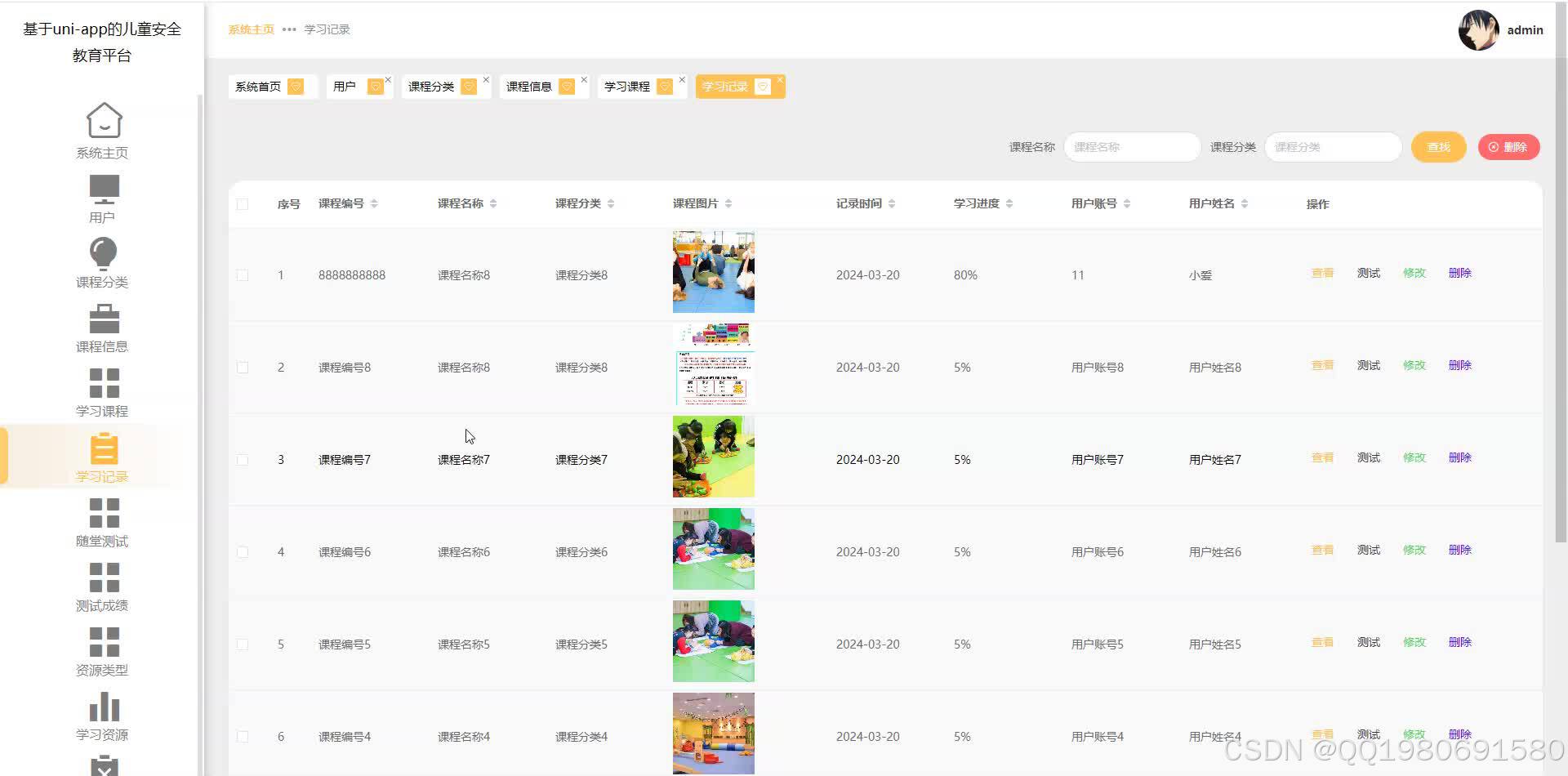1568x776 pixels.
Task: Click admin username label
Action: point(1525,30)
